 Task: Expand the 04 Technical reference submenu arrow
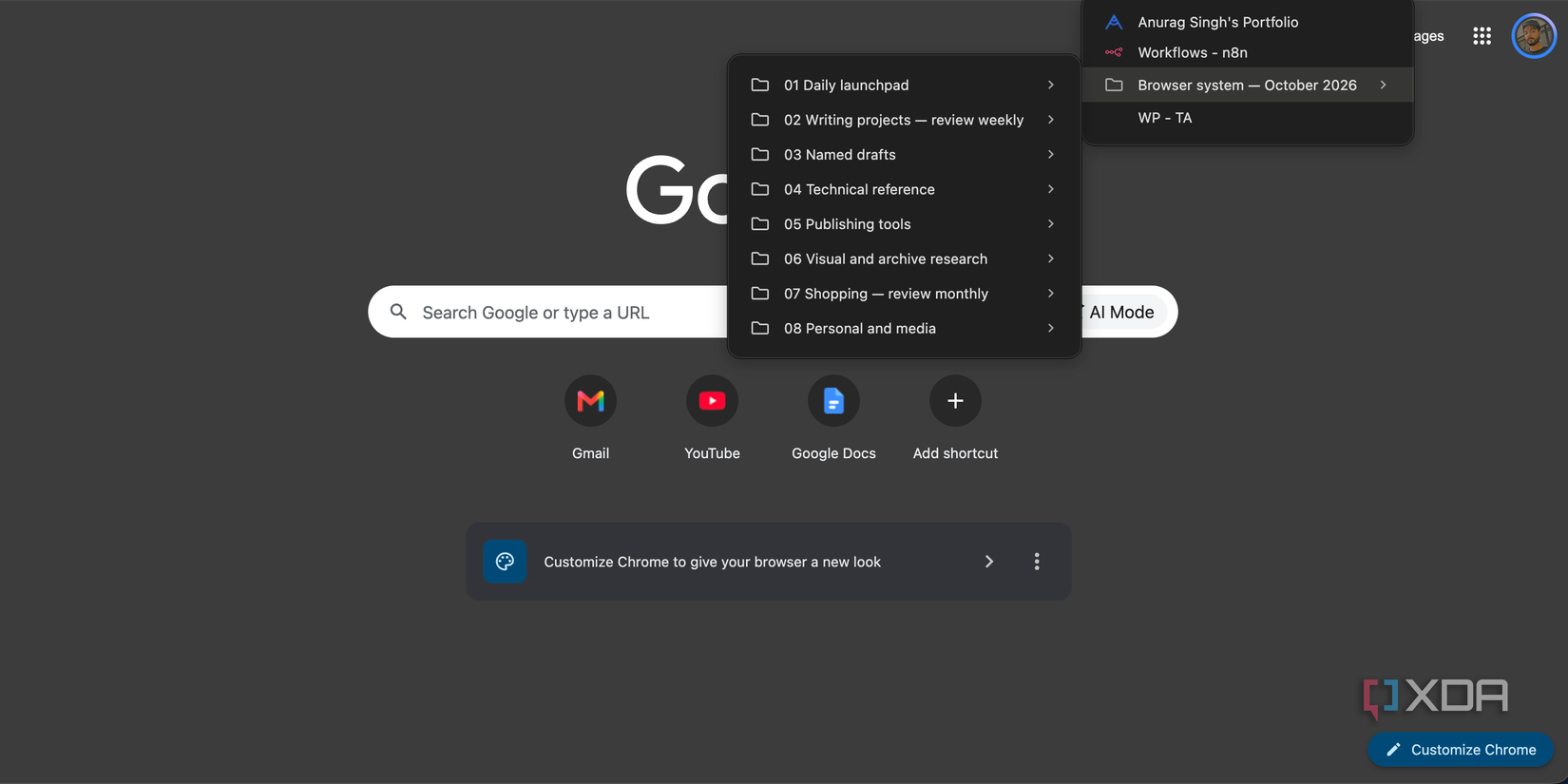coord(1051,189)
